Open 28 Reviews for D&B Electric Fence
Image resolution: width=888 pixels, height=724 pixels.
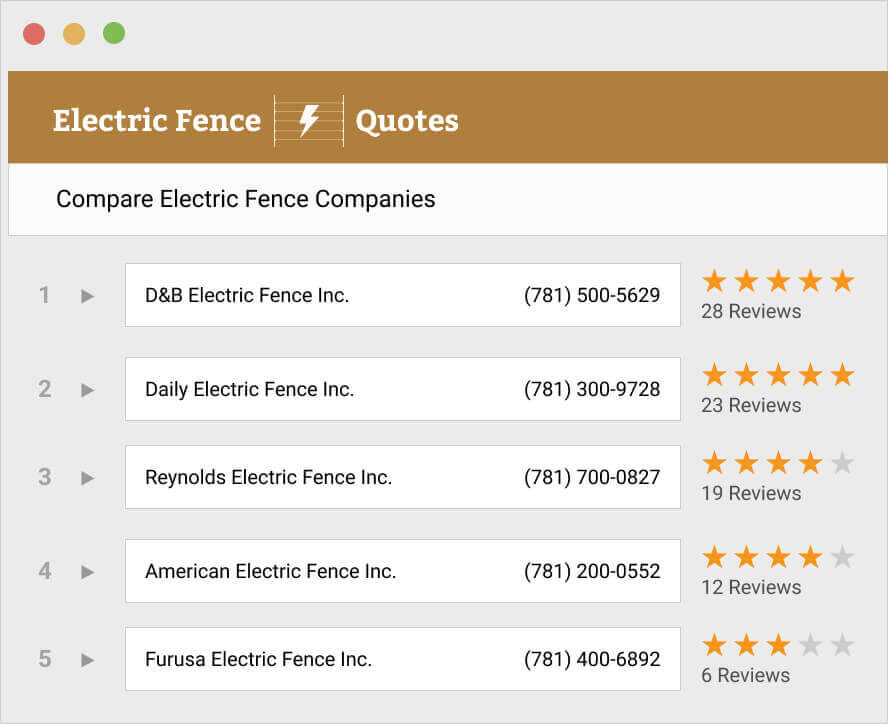[750, 311]
